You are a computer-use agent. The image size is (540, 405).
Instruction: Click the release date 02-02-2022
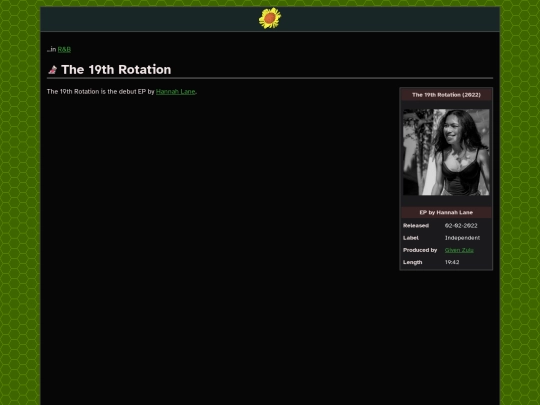(461, 226)
